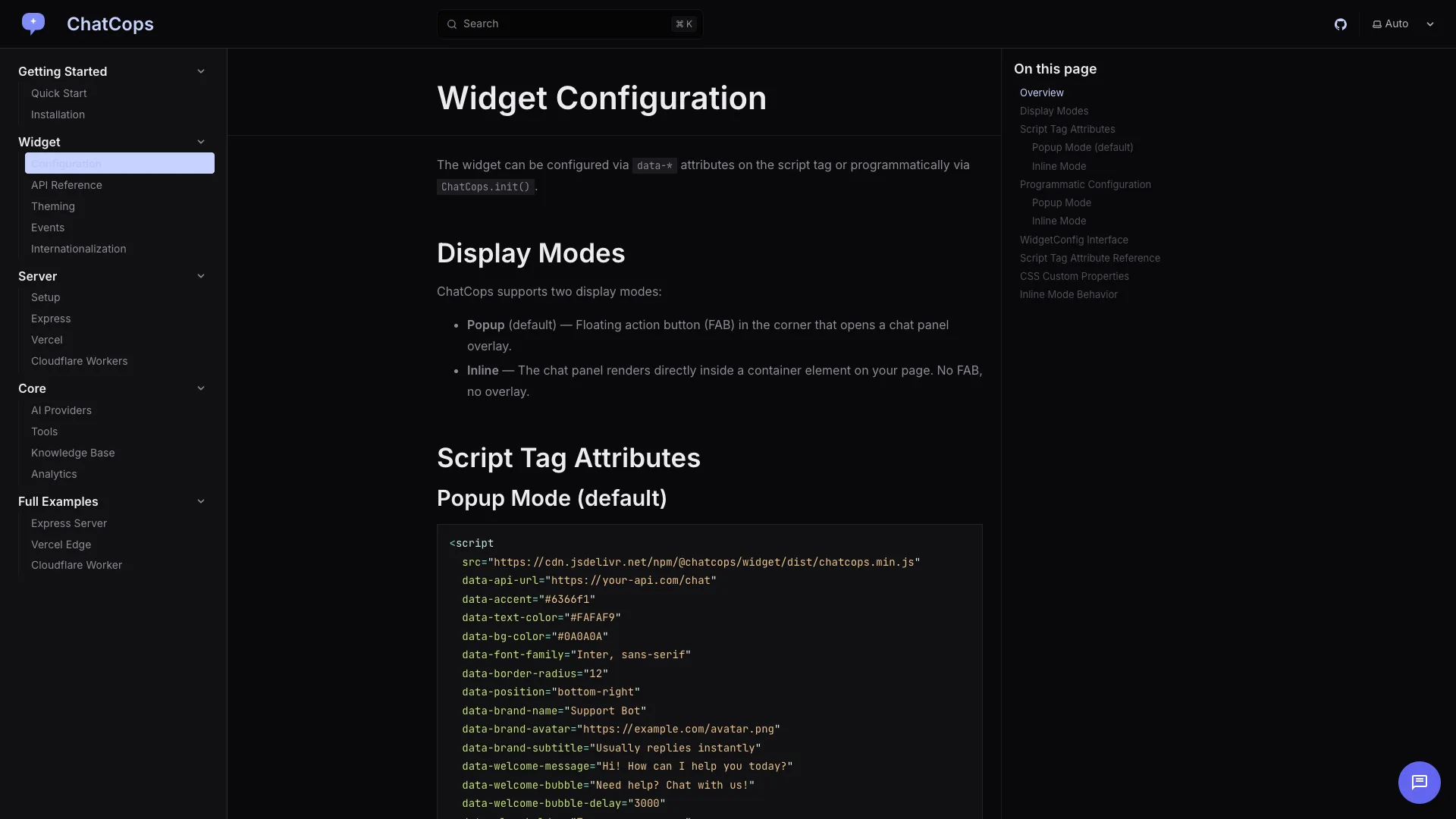Image resolution: width=1456 pixels, height=819 pixels.
Task: Click the data-accent="#6366f1" code line
Action: pyautogui.click(x=529, y=599)
